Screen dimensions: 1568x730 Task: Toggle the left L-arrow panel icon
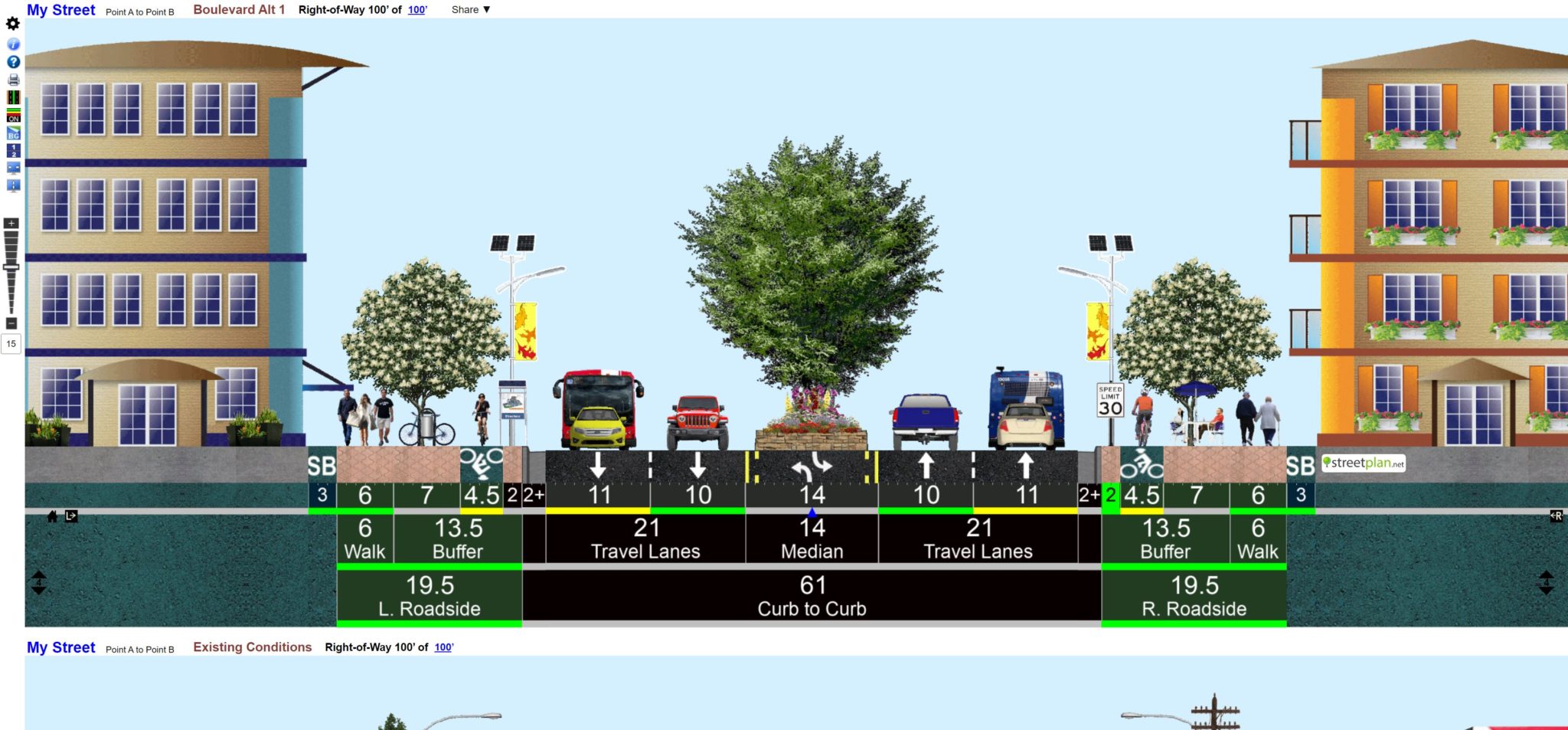(71, 516)
